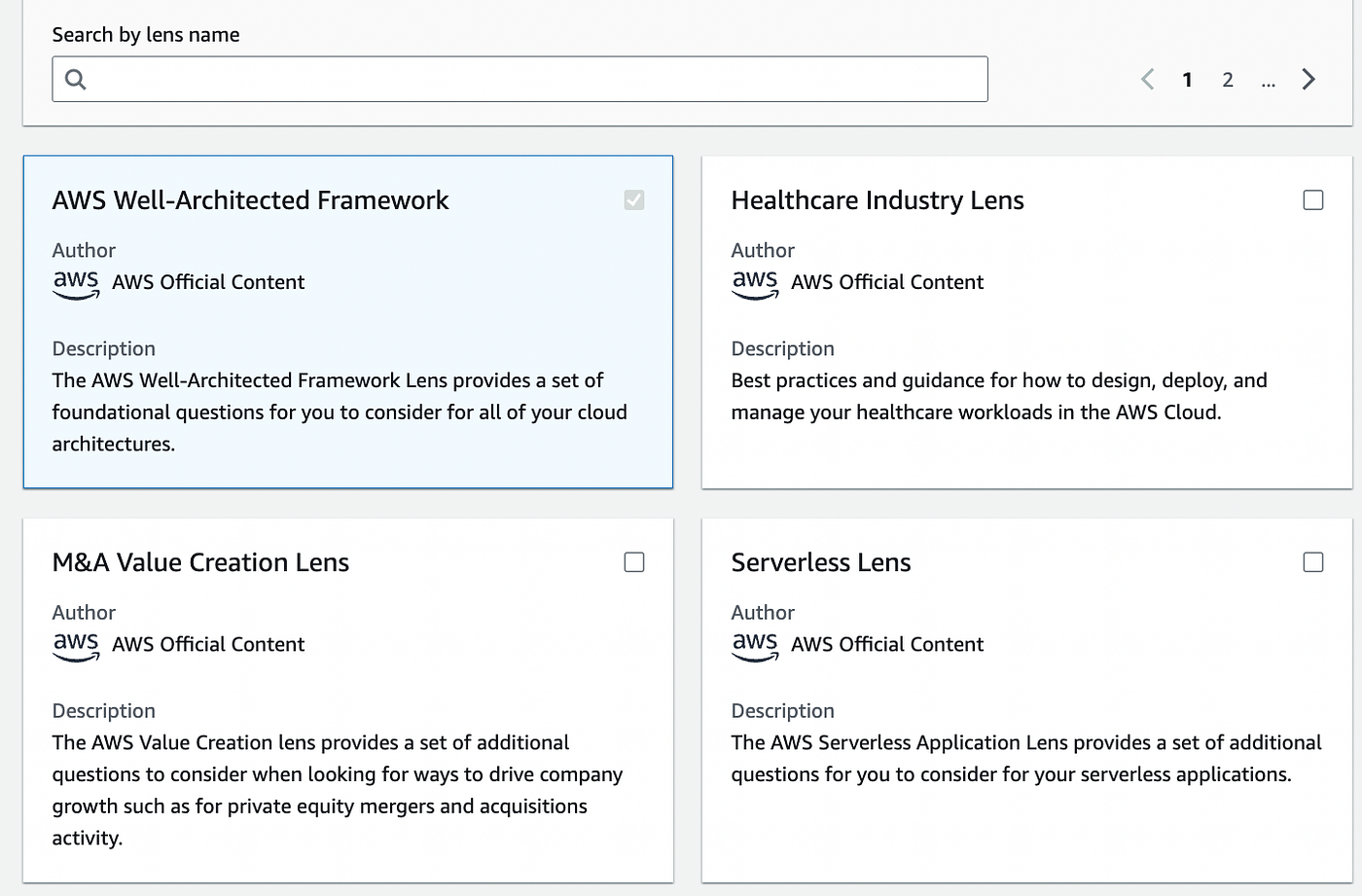The width and height of the screenshot is (1362, 896).
Task: Click the AWS Well-Architected Framework title
Action: (250, 200)
